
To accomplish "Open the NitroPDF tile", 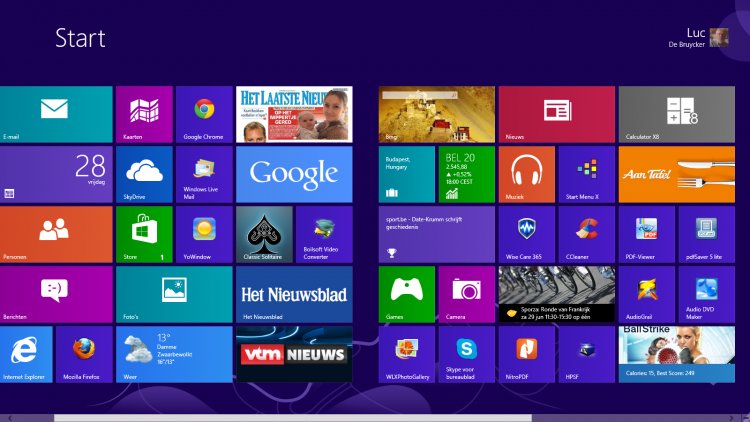I will pos(526,353).
